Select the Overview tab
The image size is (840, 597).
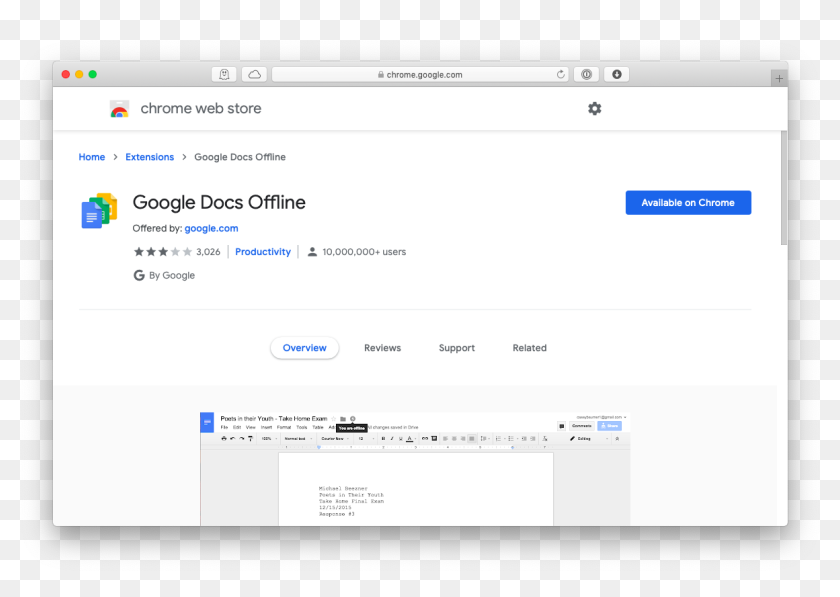point(304,348)
